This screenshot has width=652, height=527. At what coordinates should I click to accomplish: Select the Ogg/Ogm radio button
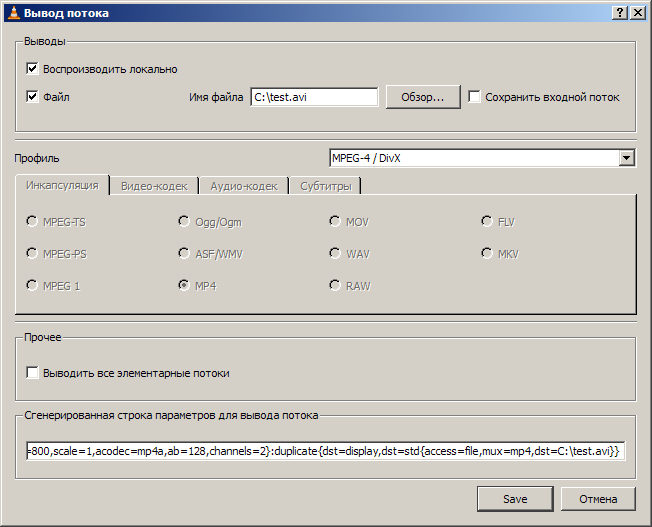(x=184, y=222)
